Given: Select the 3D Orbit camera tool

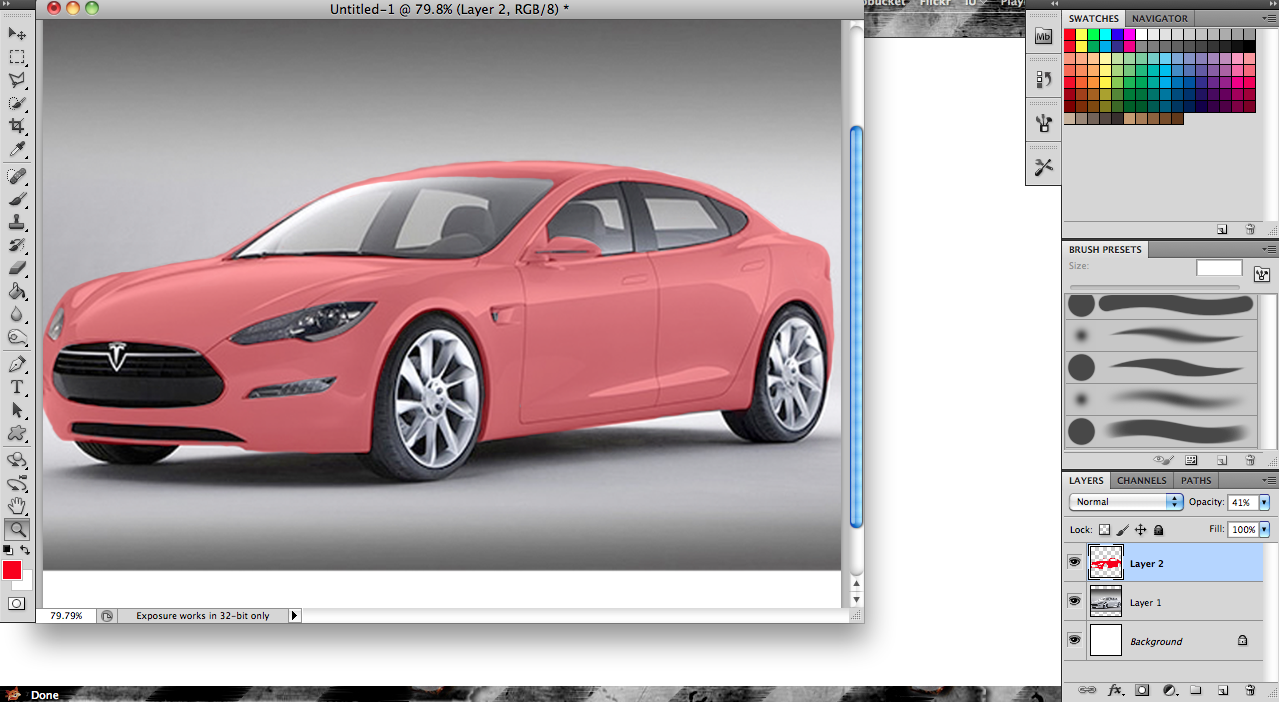Looking at the screenshot, I should coord(17,483).
